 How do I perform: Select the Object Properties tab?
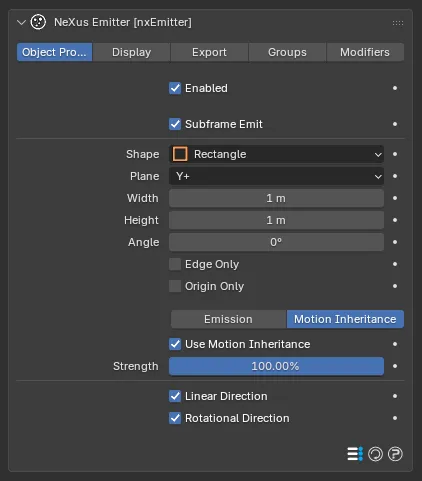pos(54,52)
